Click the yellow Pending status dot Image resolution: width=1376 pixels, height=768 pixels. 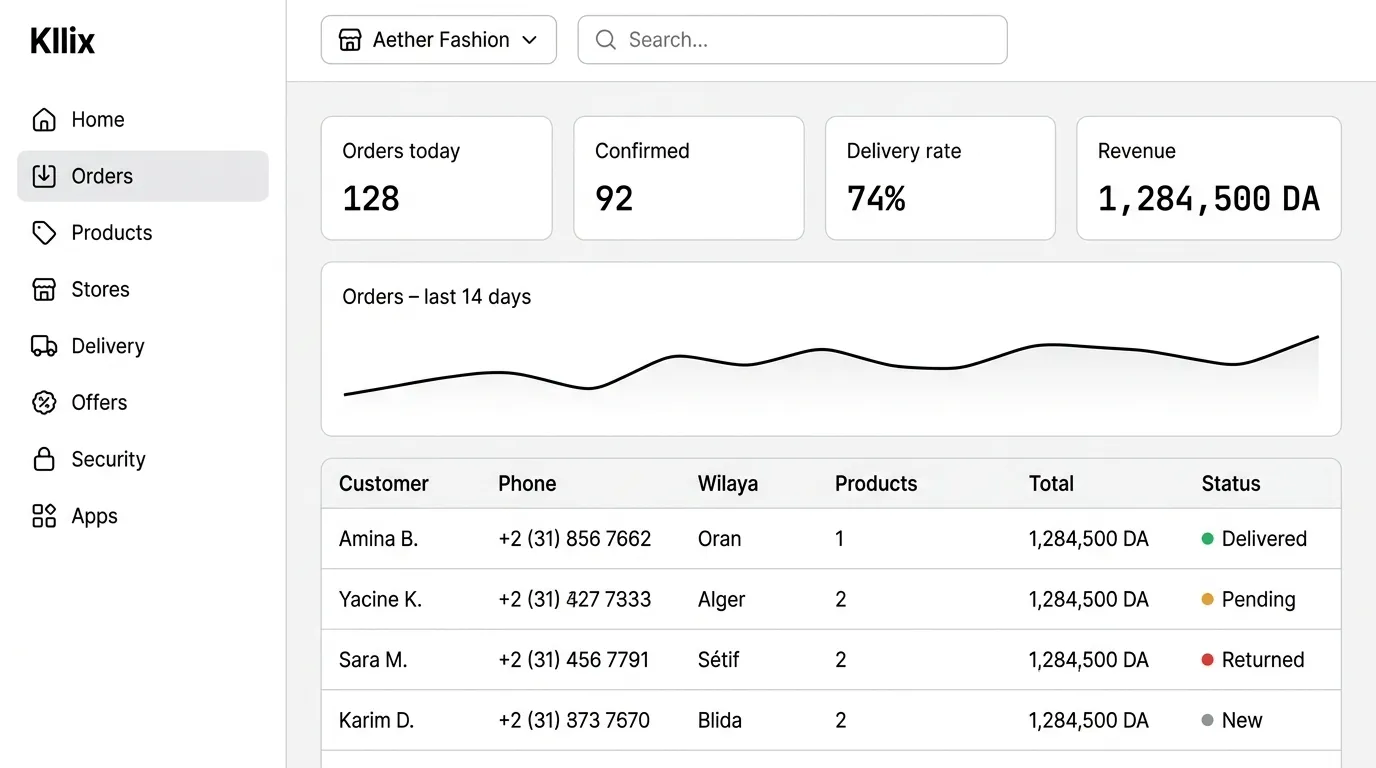tap(1207, 599)
